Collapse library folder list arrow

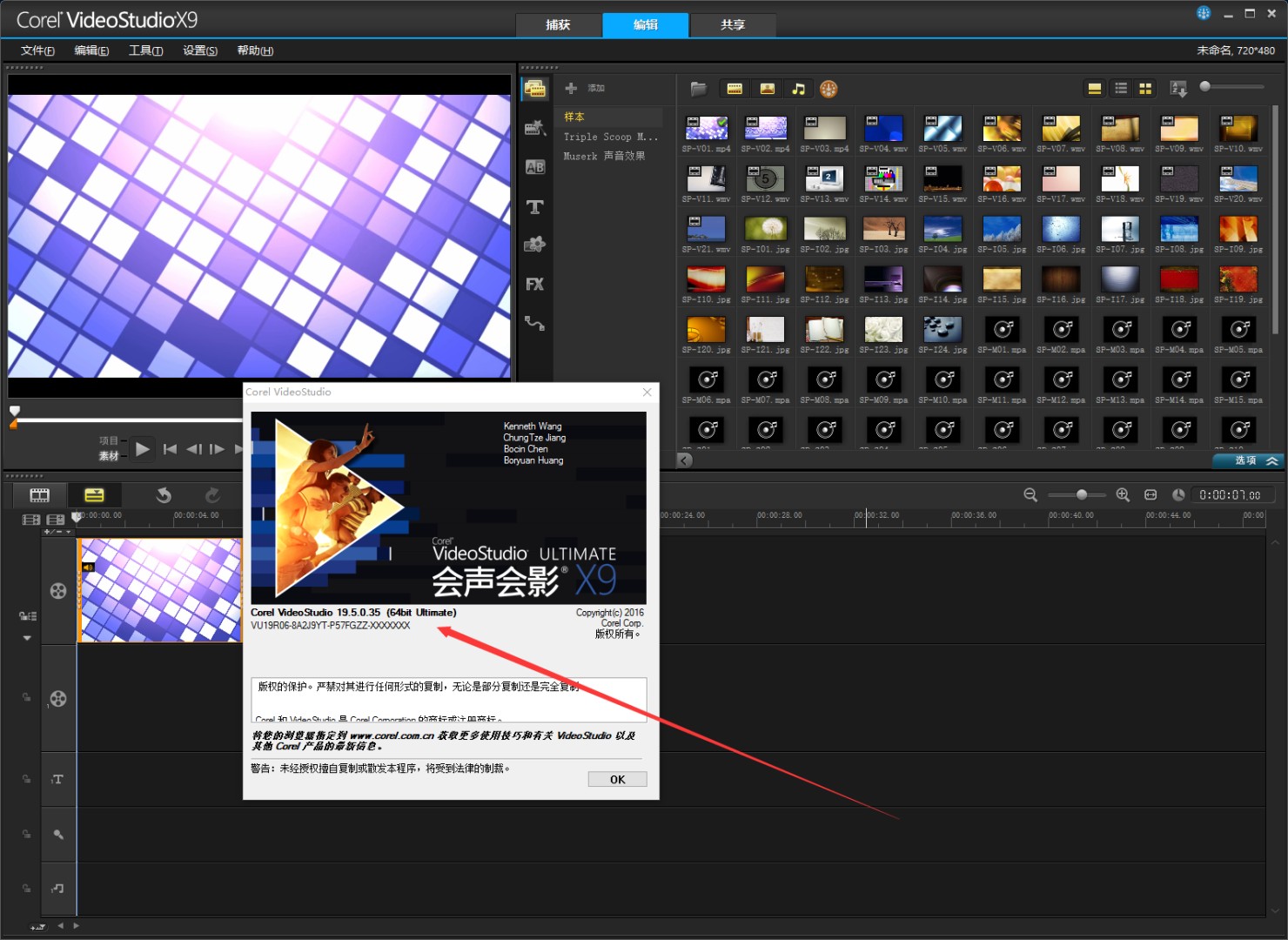click(685, 460)
